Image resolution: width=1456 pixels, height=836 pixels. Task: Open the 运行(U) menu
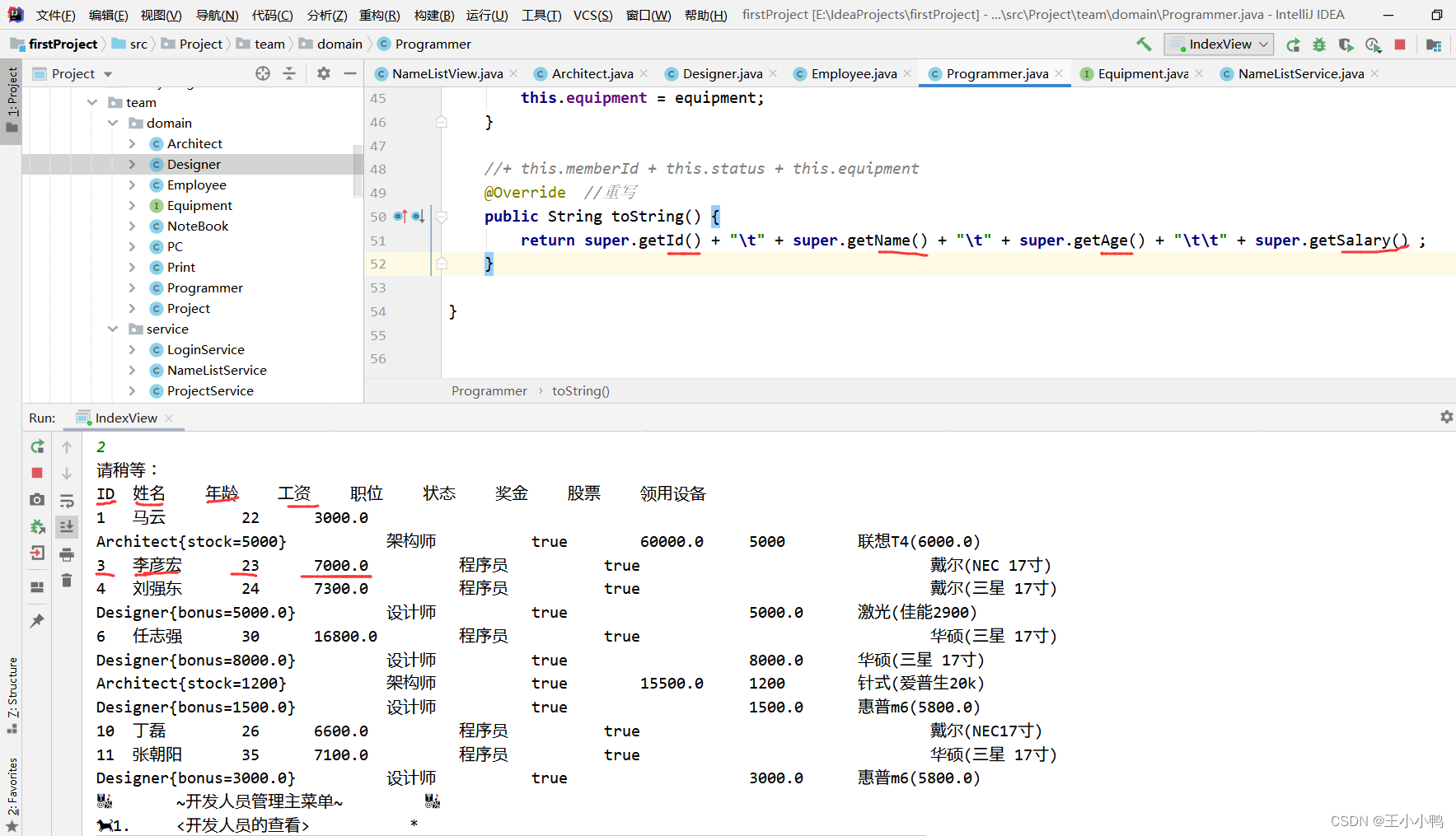pyautogui.click(x=487, y=15)
